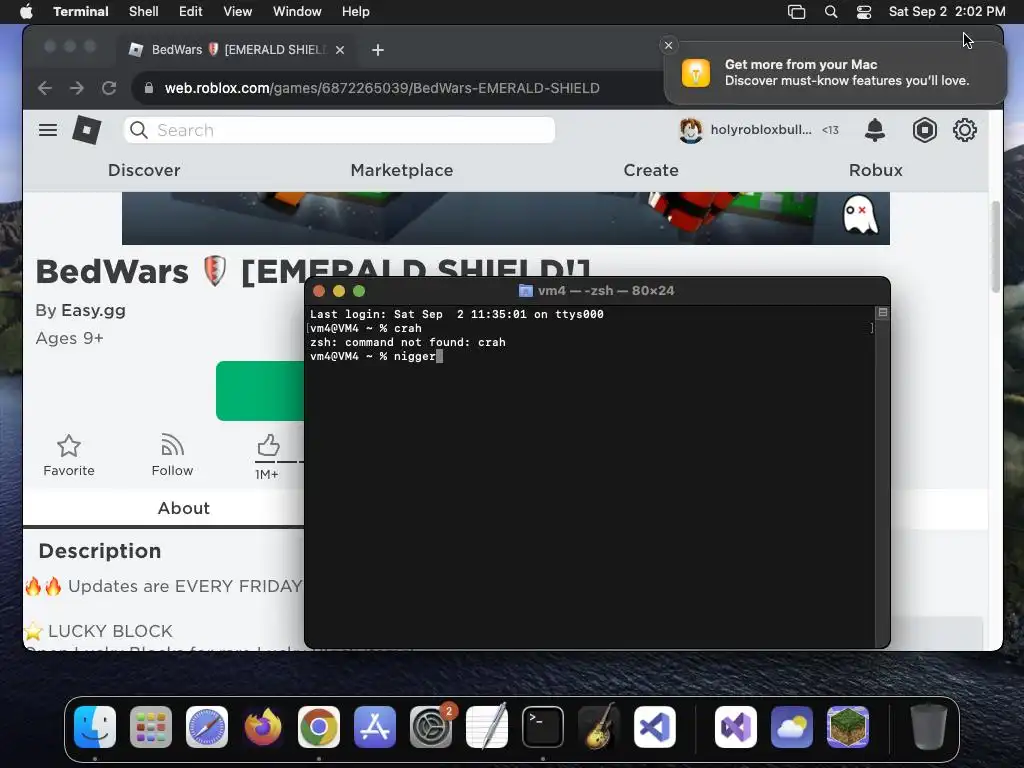
Task: Open Roblox settings gear
Action: tap(965, 130)
